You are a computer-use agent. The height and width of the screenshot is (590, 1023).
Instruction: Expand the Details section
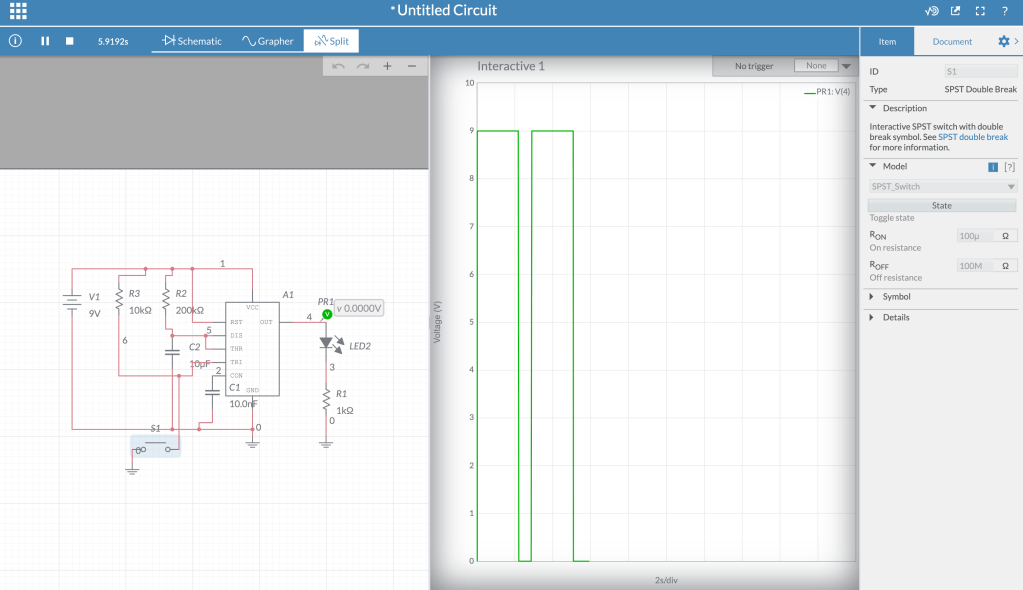pos(895,317)
